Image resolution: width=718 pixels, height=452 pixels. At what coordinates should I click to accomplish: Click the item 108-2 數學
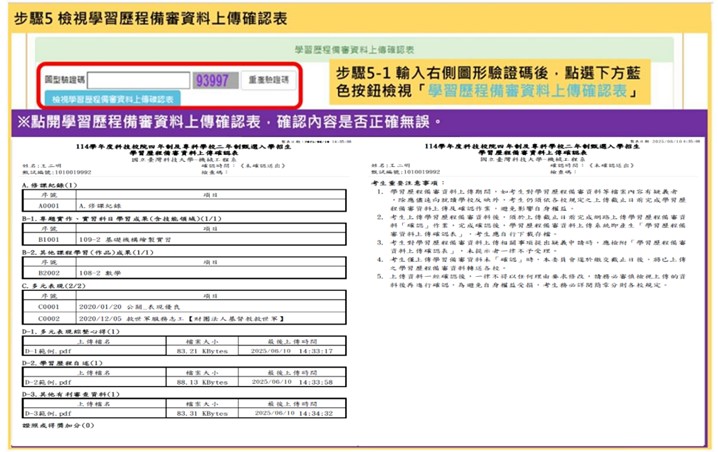(x=100, y=273)
